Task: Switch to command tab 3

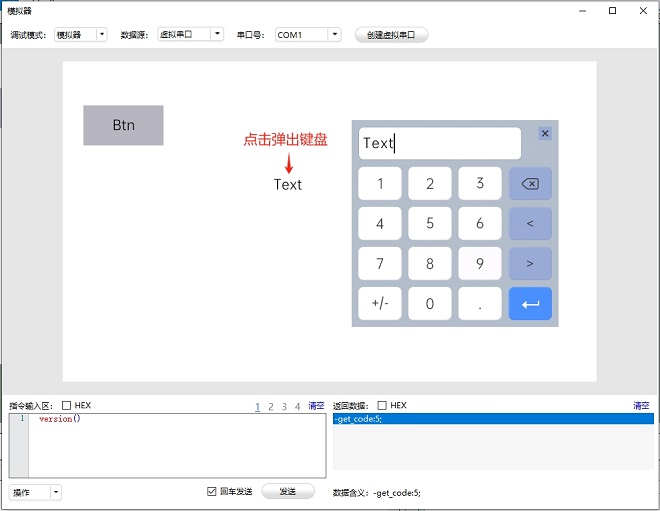Action: click(284, 407)
